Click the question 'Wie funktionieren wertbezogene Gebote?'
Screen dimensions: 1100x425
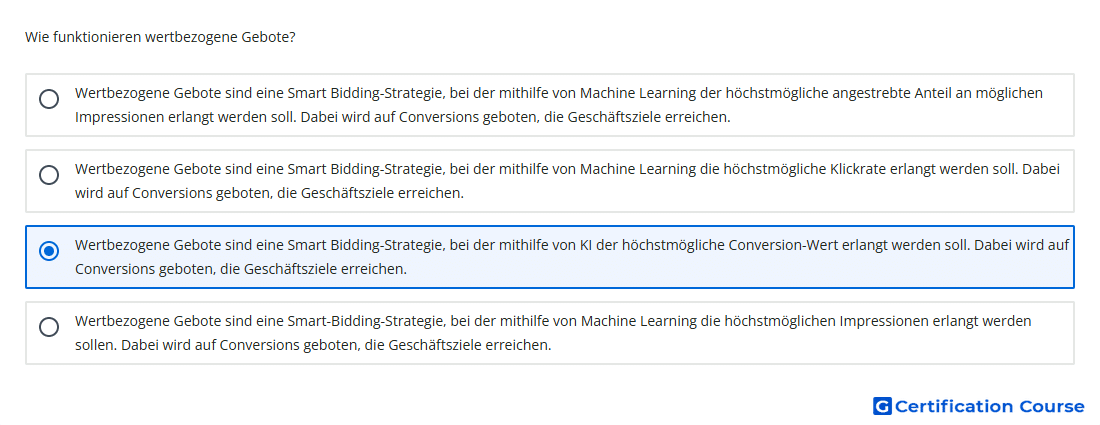[x=160, y=36]
